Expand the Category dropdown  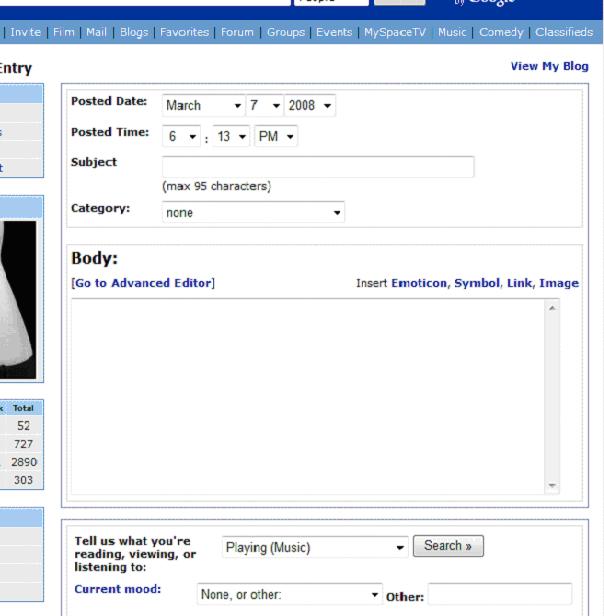point(253,213)
